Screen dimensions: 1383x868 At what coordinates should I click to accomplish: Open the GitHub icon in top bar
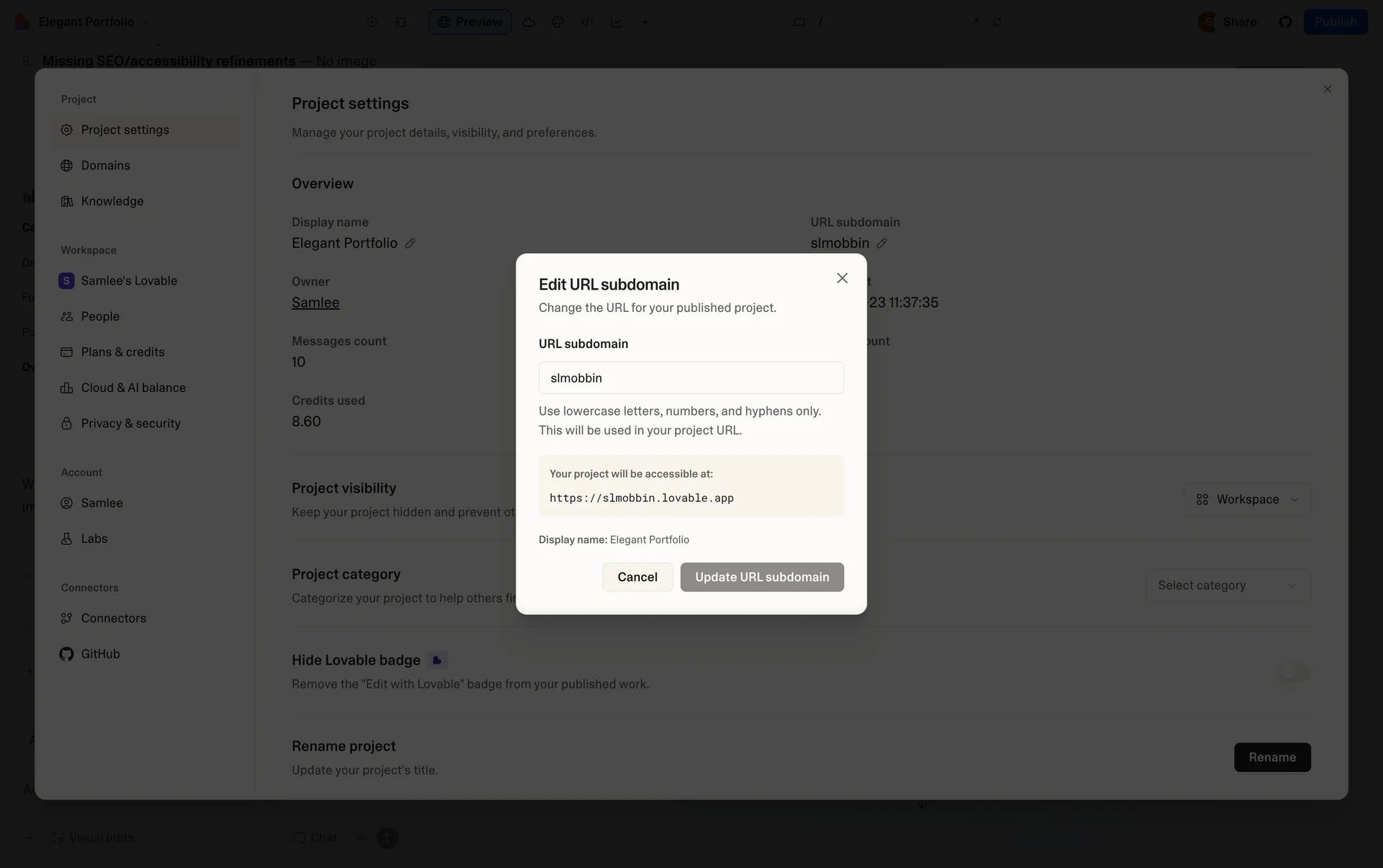1285,22
